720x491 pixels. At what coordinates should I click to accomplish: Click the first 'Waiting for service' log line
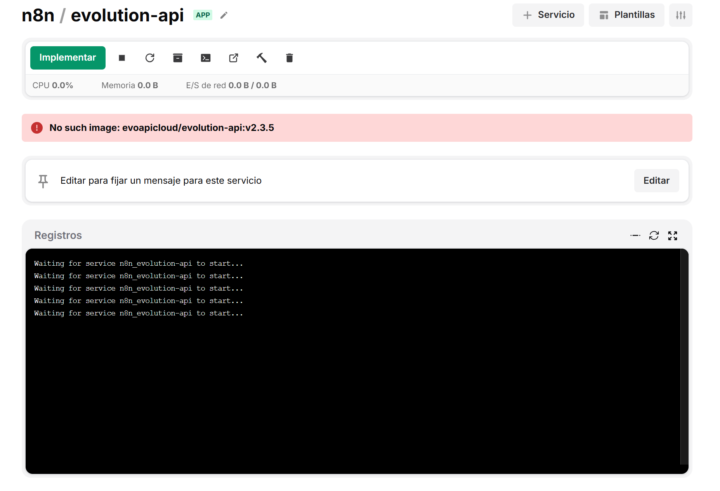138,264
